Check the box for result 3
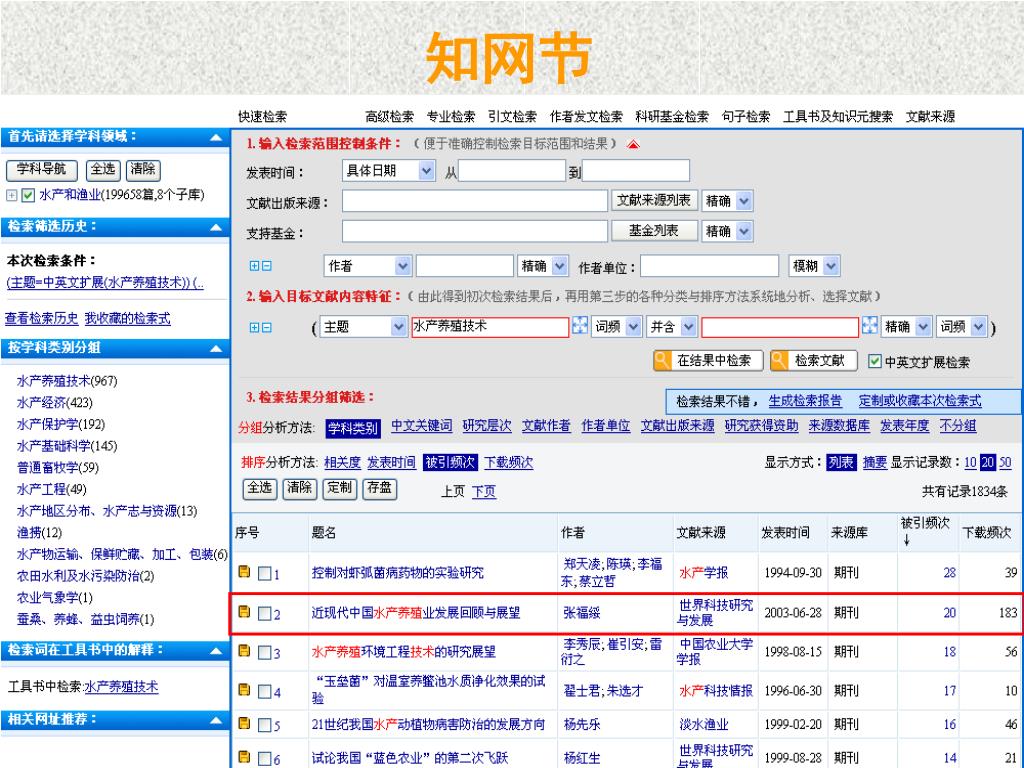The image size is (1024, 768). pos(264,652)
